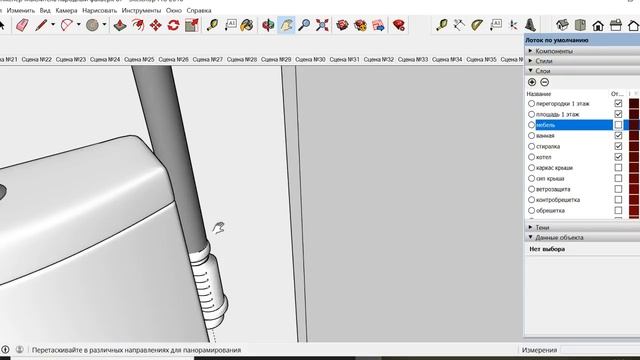Toggle visibility of 'котел' layer
640x360 pixels.
point(618,157)
